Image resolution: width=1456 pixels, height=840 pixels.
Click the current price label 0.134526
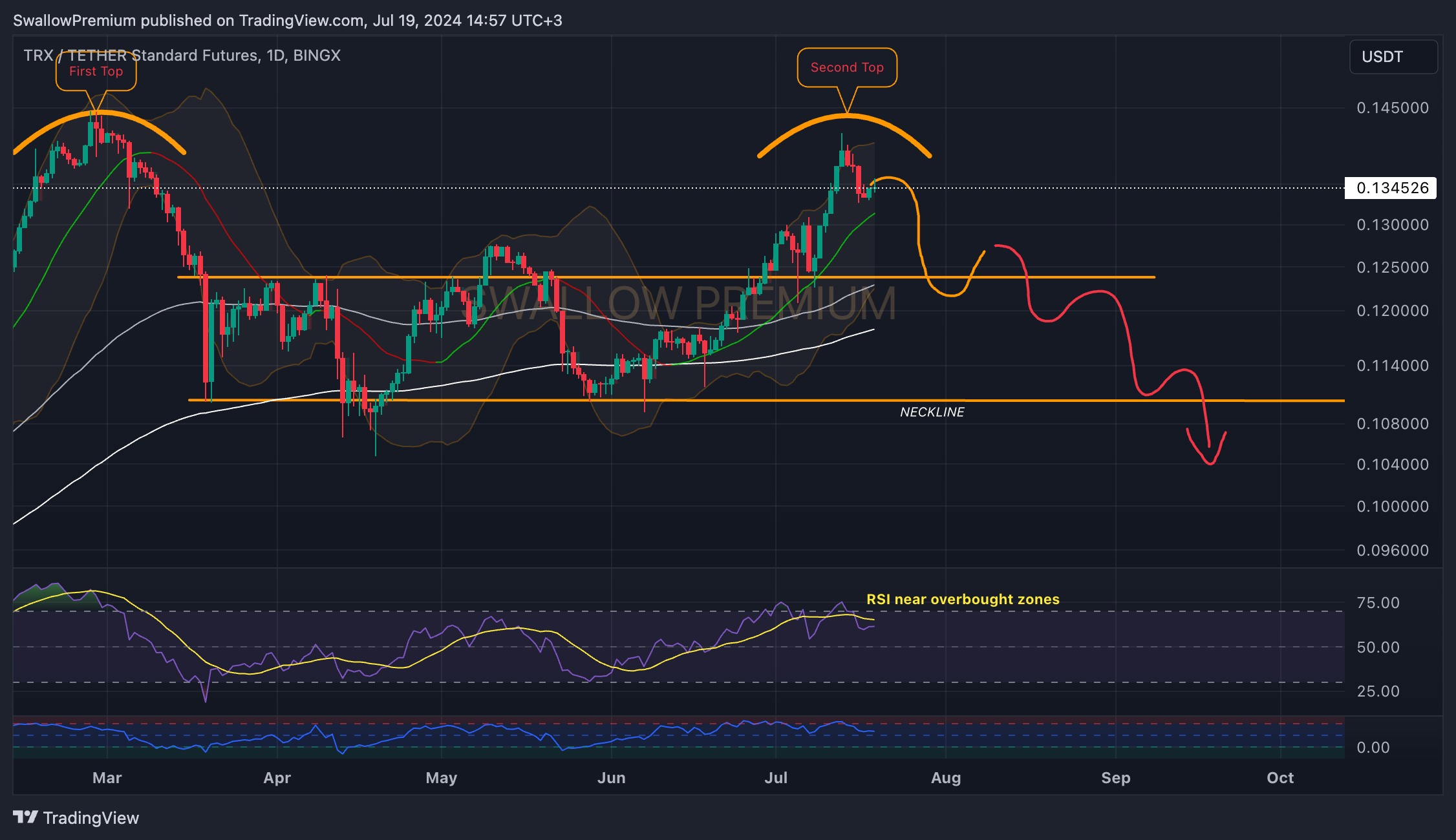click(1391, 188)
